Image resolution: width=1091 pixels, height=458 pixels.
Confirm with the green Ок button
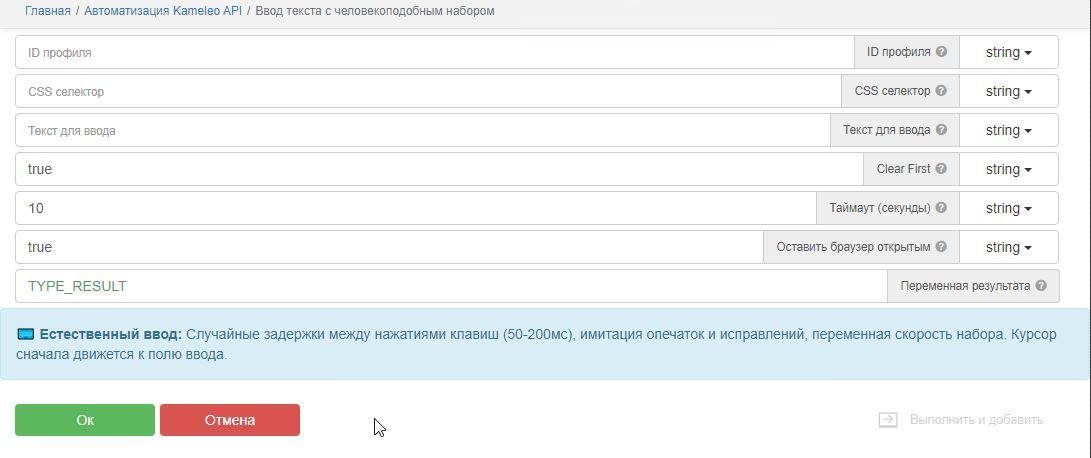click(x=85, y=420)
